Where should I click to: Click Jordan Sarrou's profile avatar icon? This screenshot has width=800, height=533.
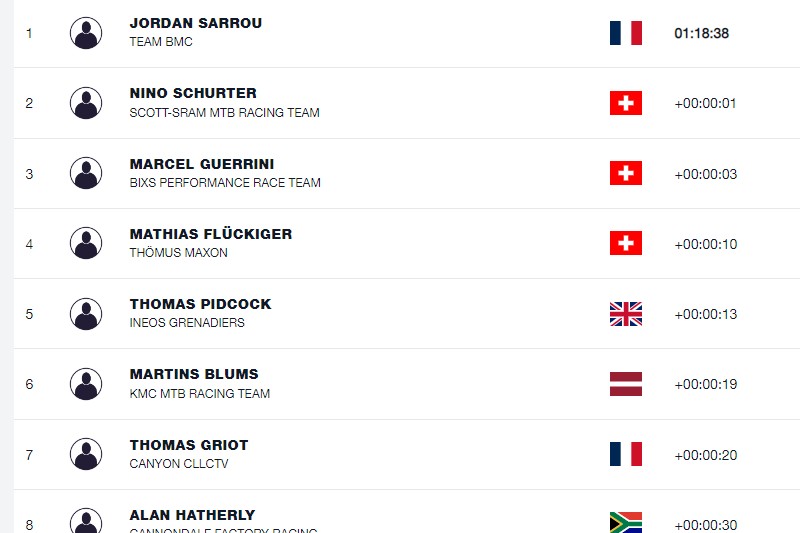pyautogui.click(x=86, y=33)
